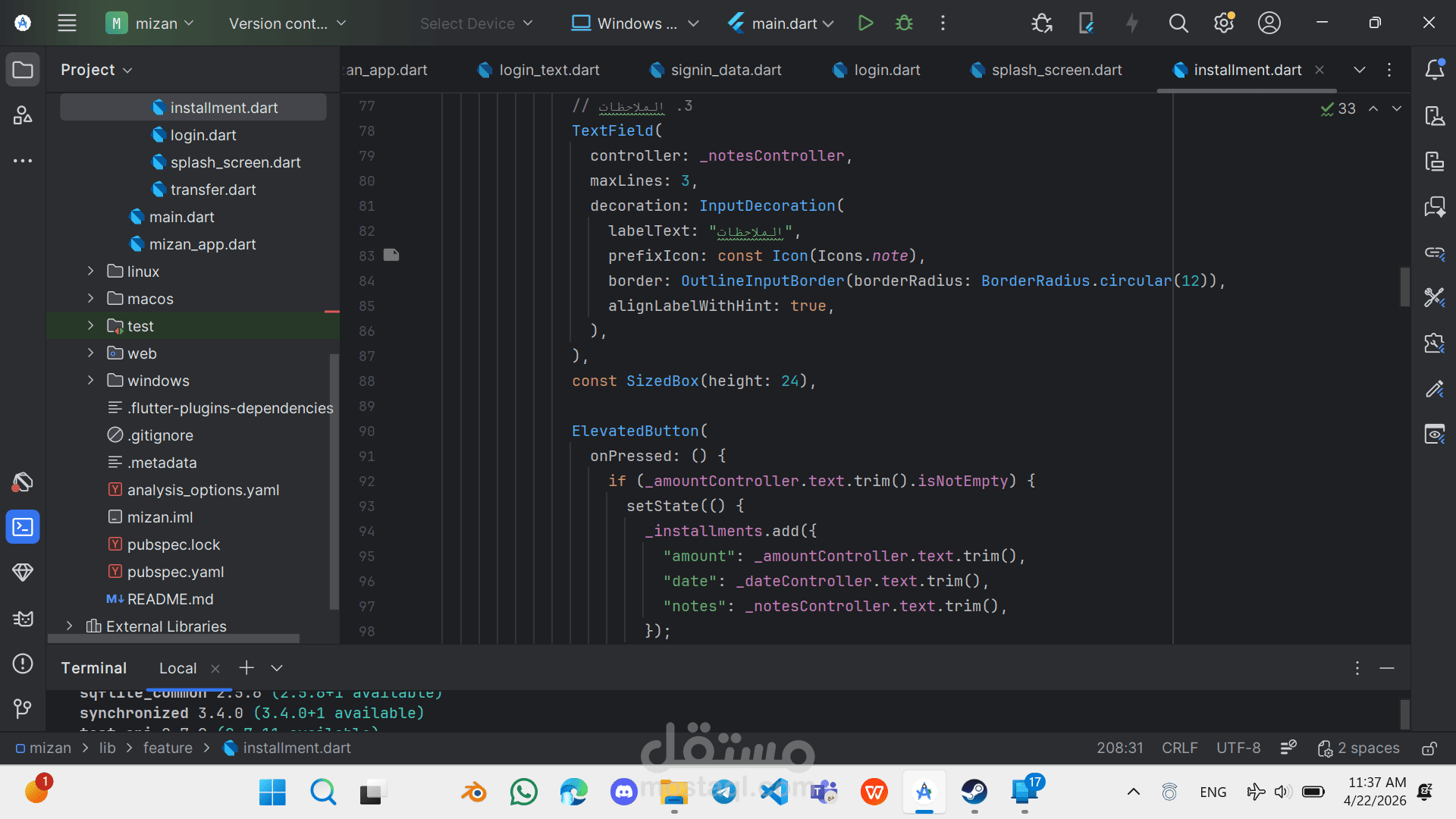
Task: Open the Select Device dropdown
Action: click(476, 24)
